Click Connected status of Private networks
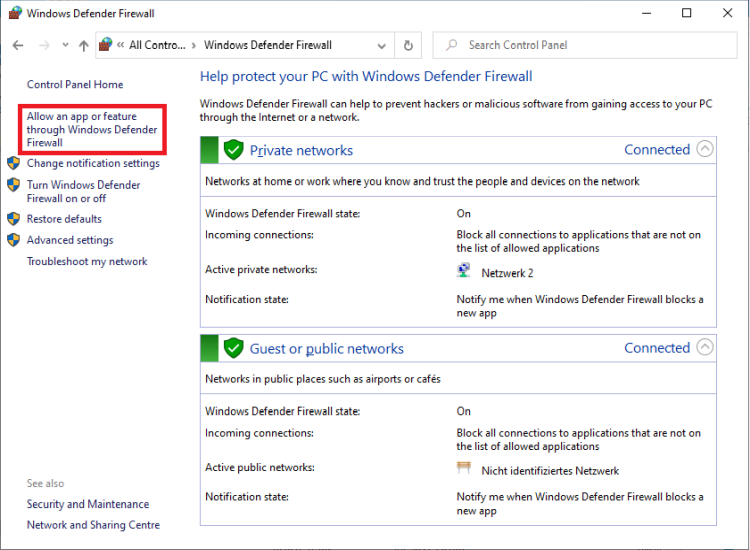This screenshot has height=550, width=750. (657, 150)
